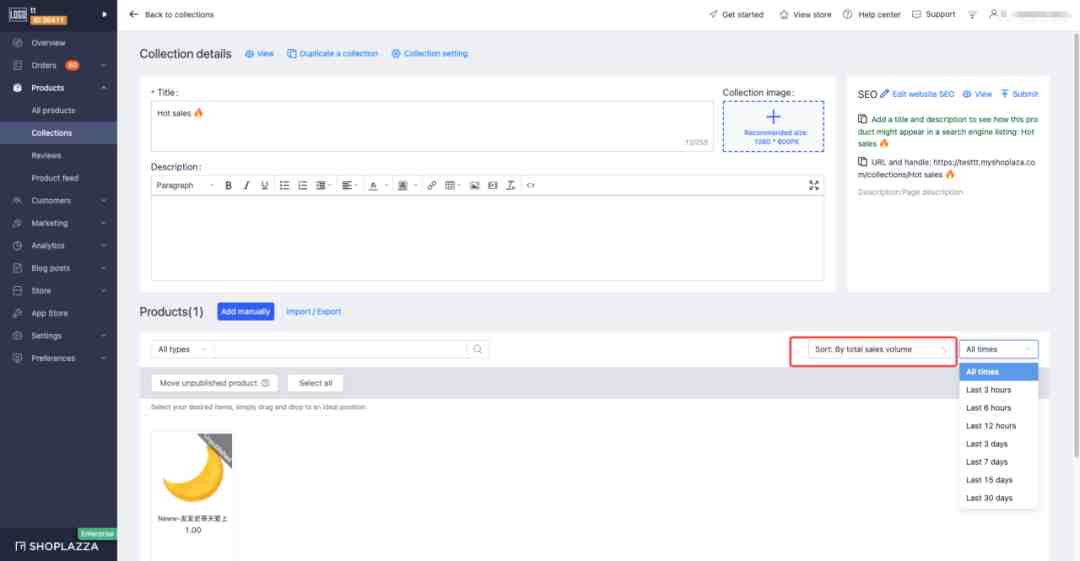The width and height of the screenshot is (1080, 561).
Task: Open text alignment options
Action: [x=349, y=185]
